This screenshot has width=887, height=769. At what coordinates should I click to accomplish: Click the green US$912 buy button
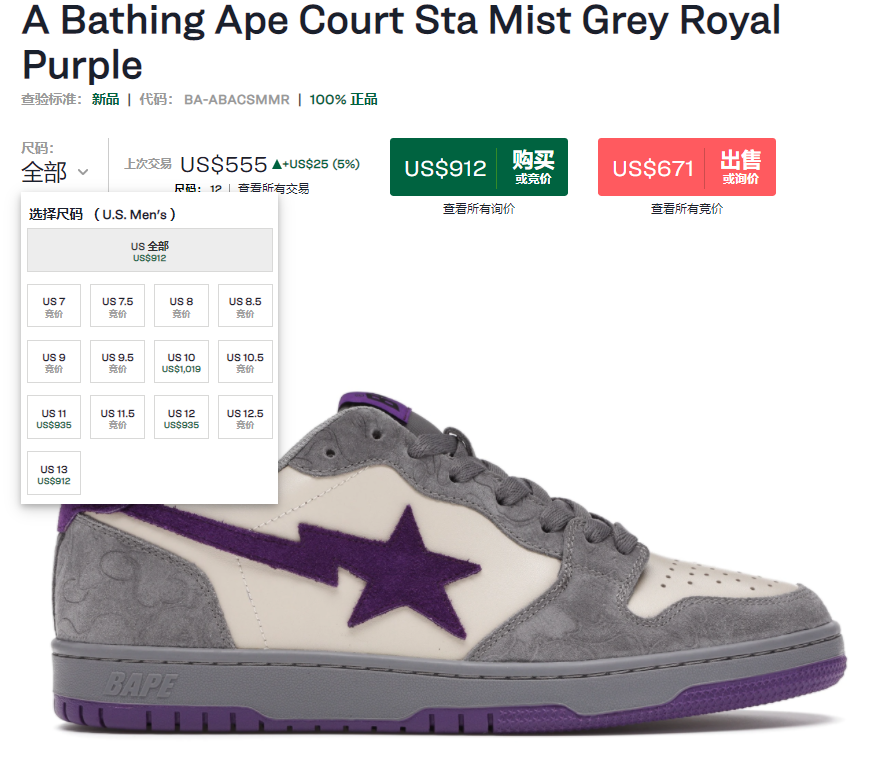479,167
